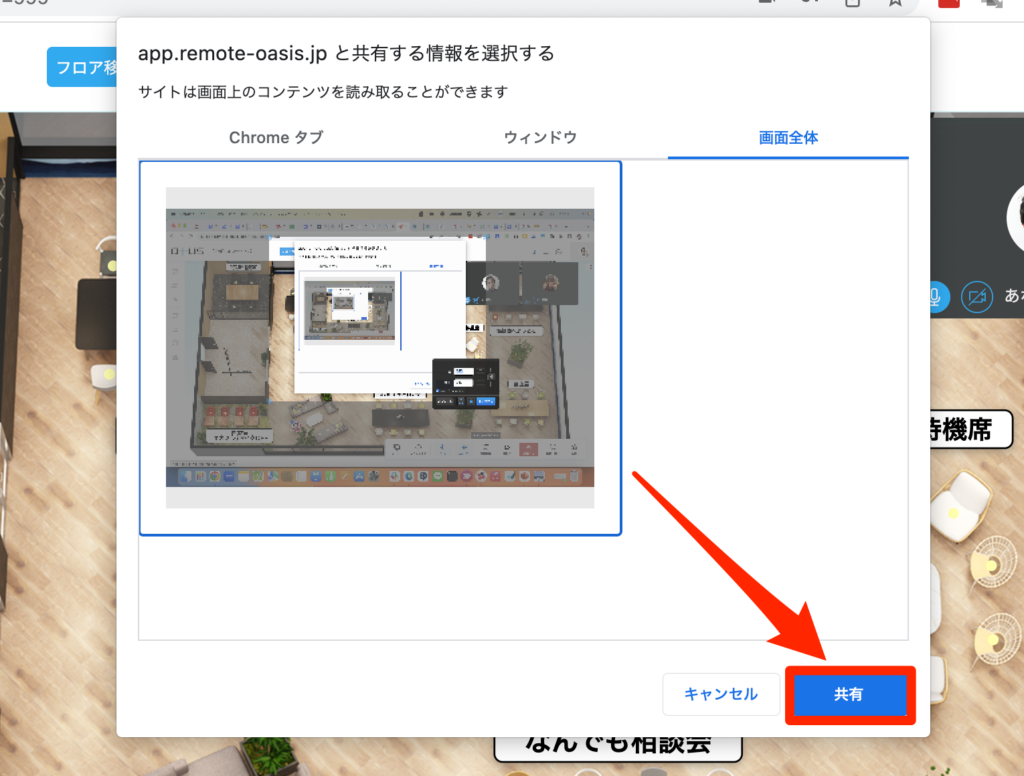Toggle the blue microphone icon

936,296
